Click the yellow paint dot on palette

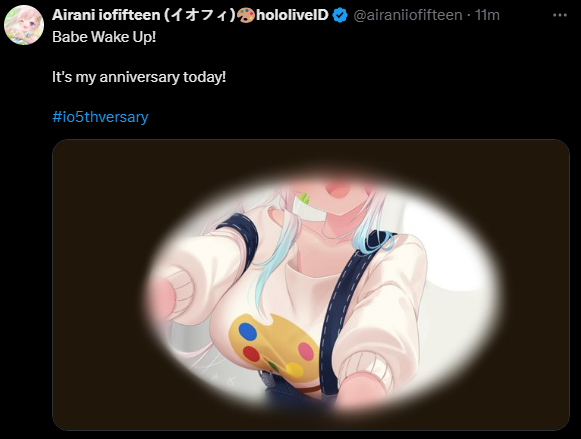(294, 369)
